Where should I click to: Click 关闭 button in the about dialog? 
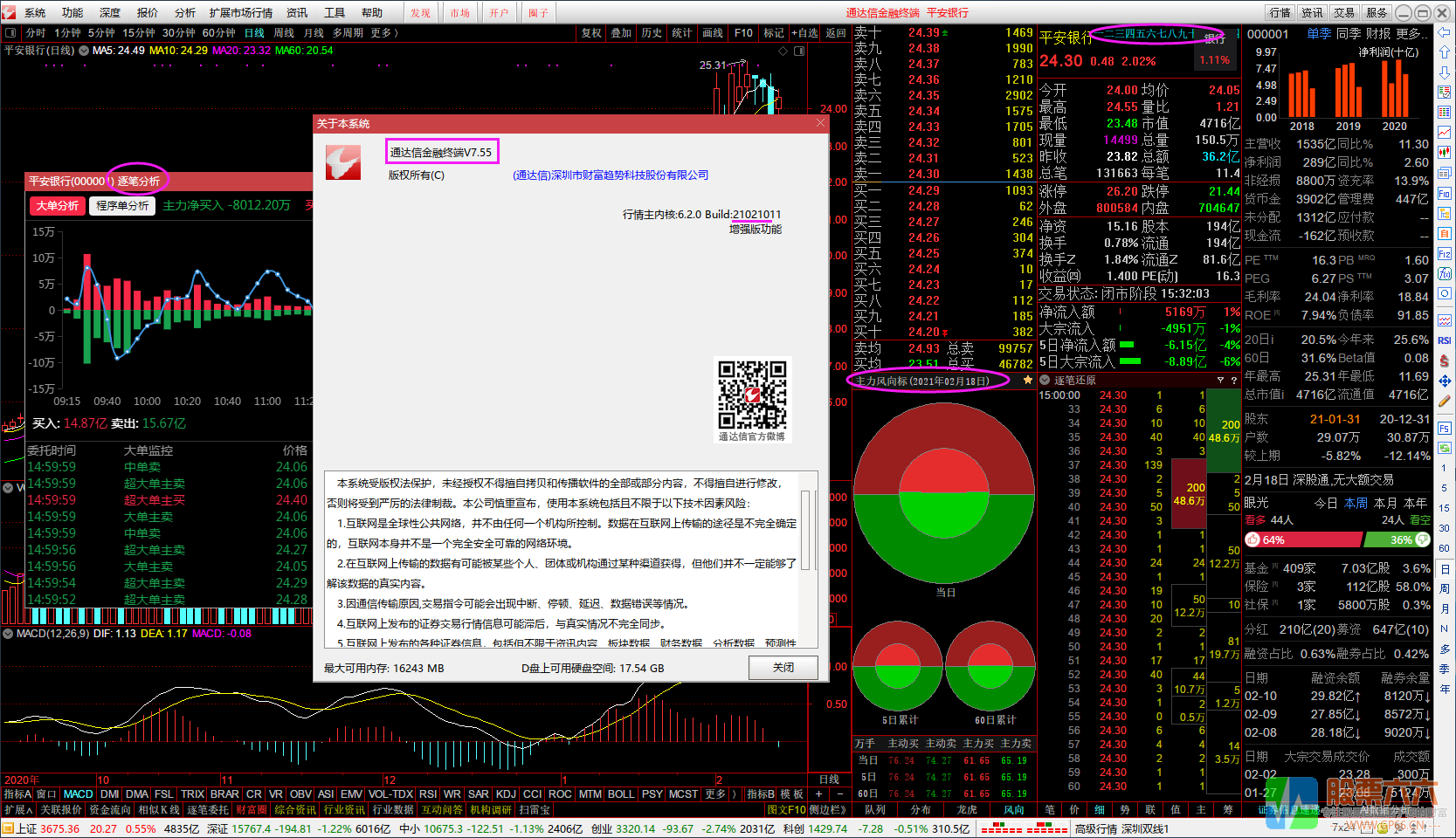click(783, 668)
